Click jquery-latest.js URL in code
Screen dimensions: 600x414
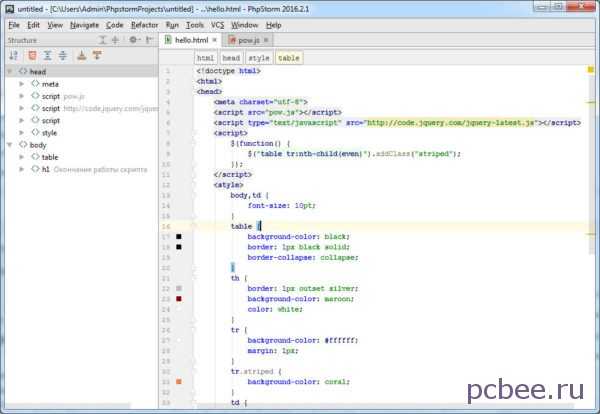click(x=451, y=123)
